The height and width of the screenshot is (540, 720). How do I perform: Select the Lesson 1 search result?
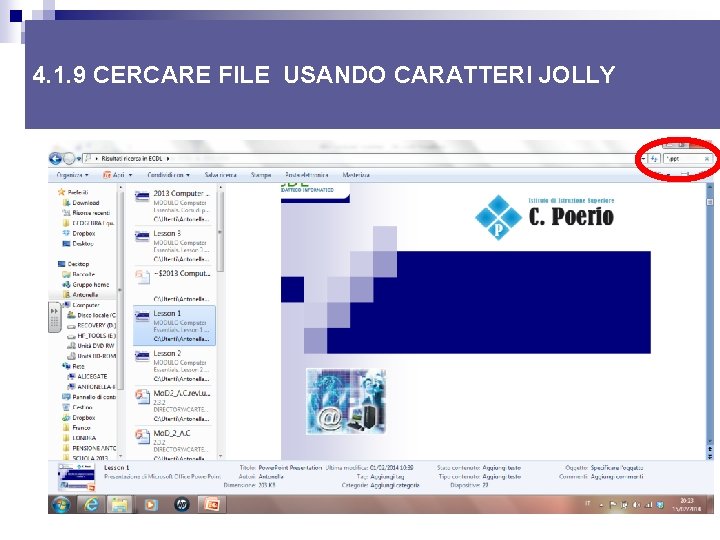174,326
